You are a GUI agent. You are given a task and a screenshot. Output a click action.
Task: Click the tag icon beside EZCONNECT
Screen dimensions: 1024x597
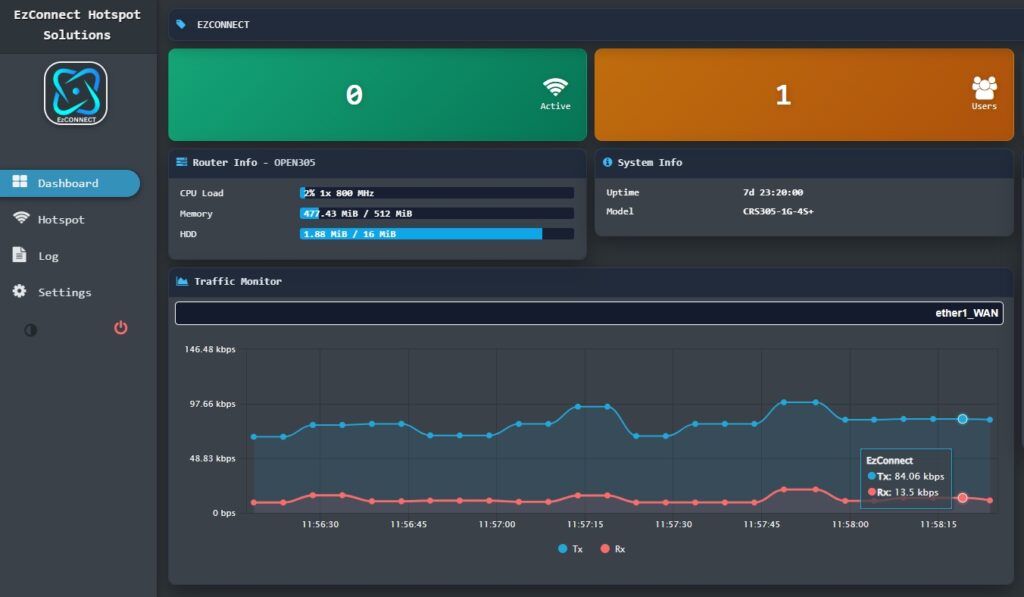coord(181,24)
